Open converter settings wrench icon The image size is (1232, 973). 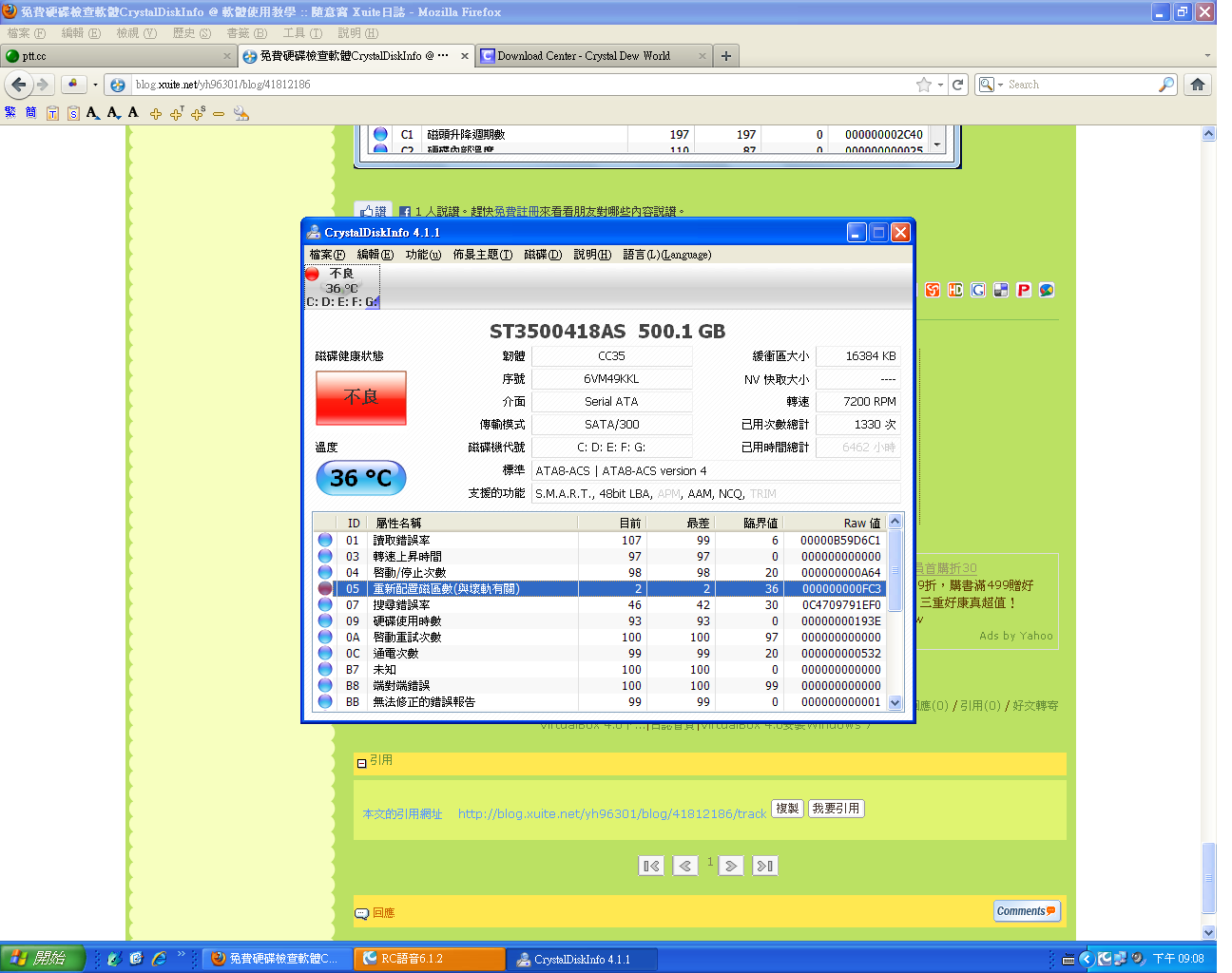pyautogui.click(x=241, y=113)
